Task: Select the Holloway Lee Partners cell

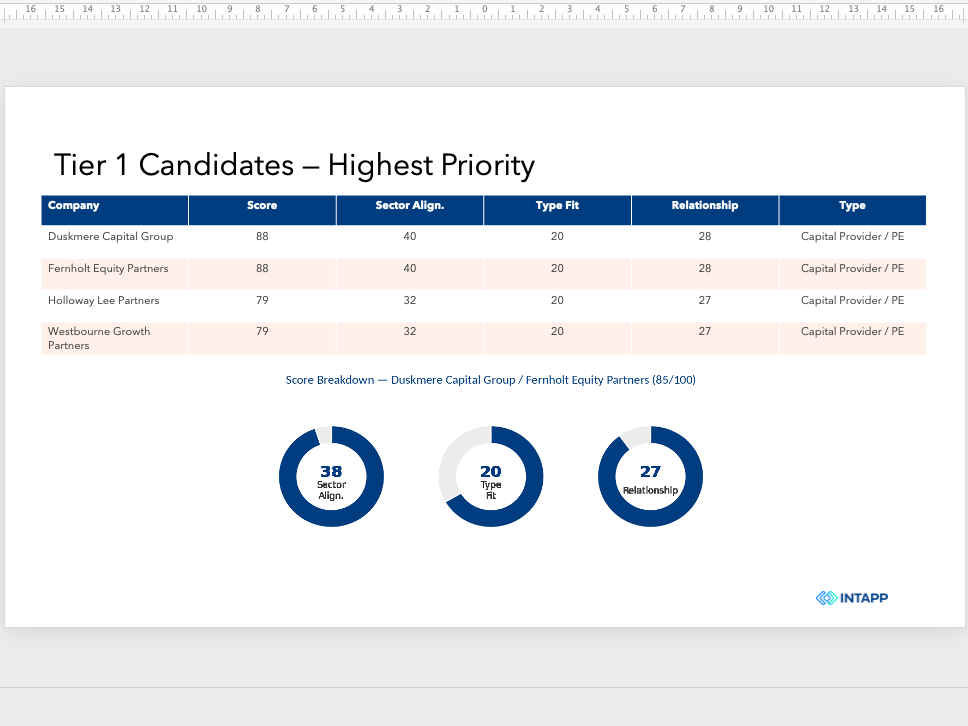Action: click(115, 306)
